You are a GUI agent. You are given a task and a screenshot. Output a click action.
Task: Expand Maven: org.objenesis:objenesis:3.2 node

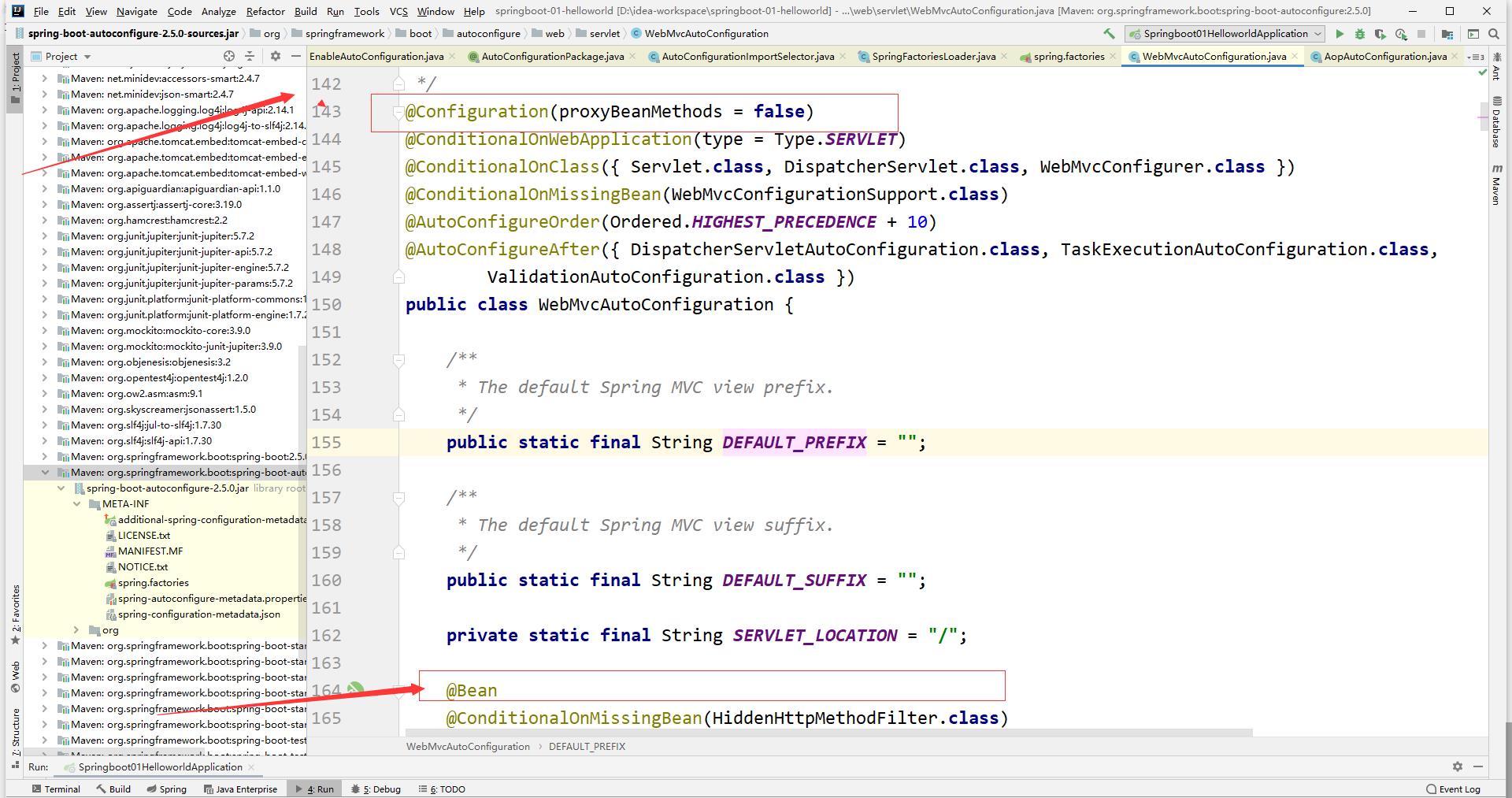tap(45, 362)
